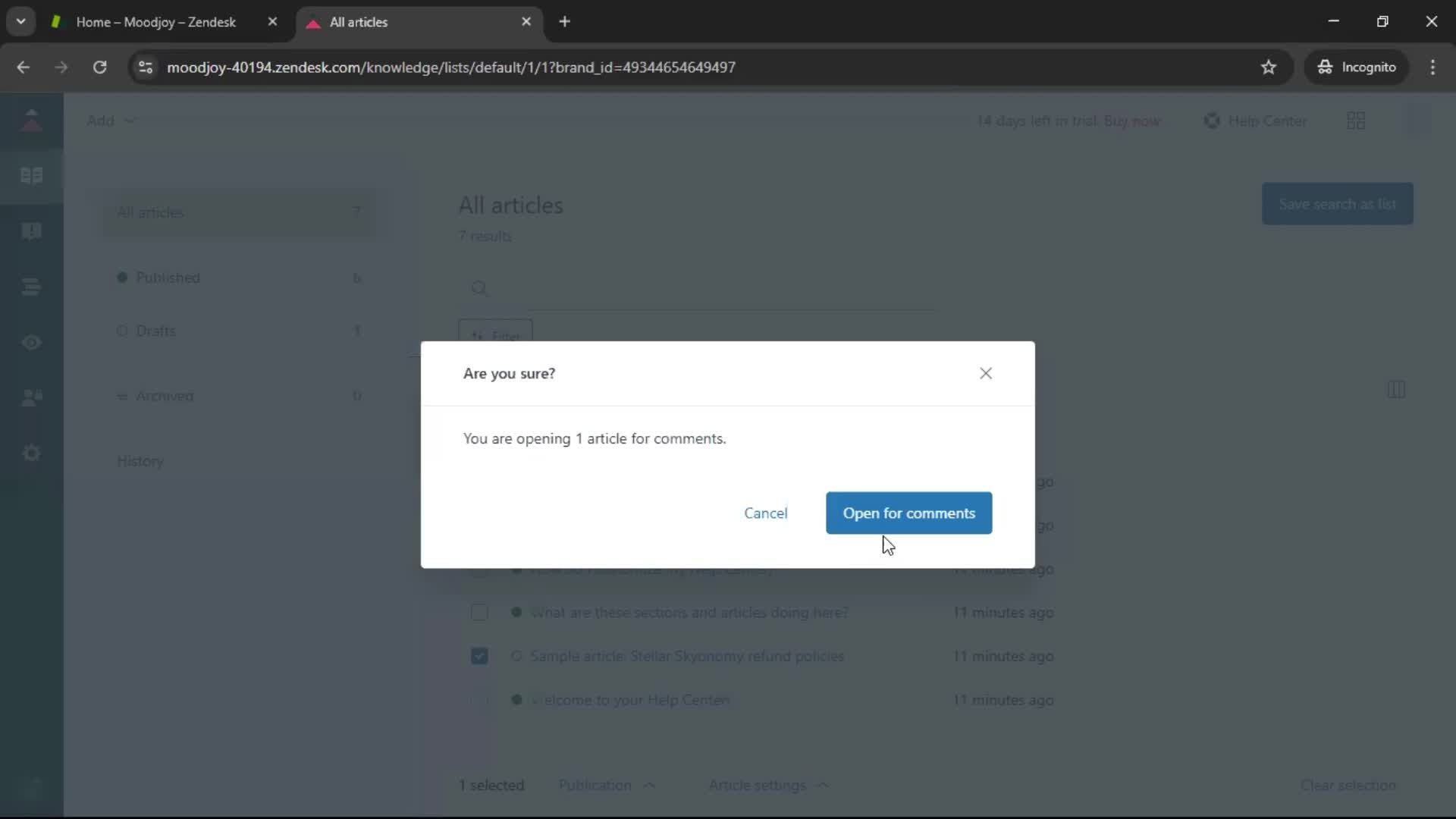The height and width of the screenshot is (819, 1456).
Task: Close the Home – Moodjoy – Zendesk tab
Action: point(272,21)
